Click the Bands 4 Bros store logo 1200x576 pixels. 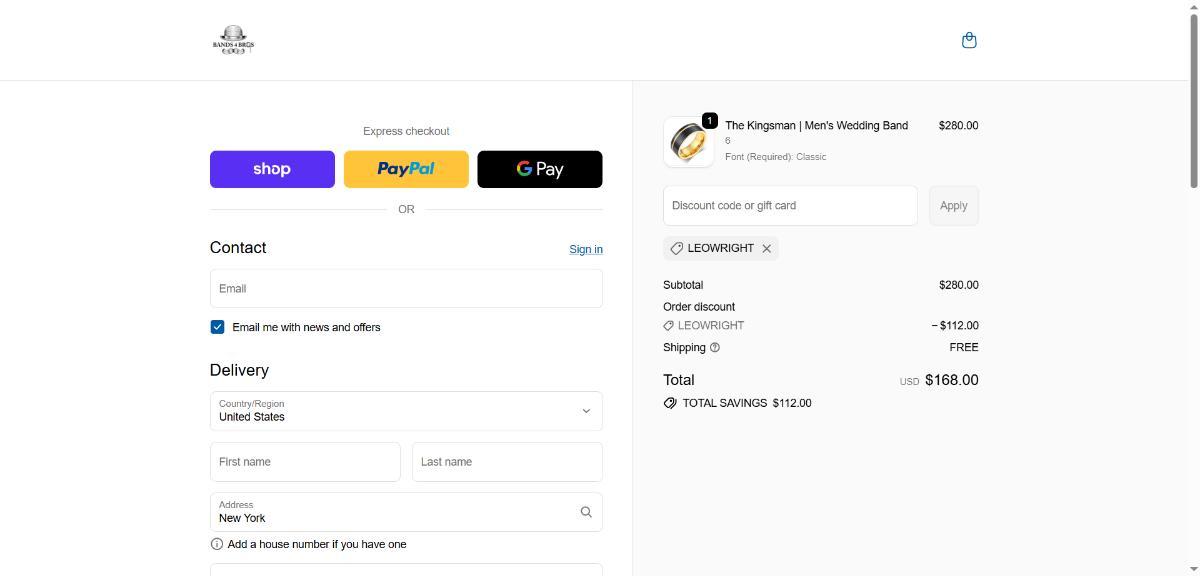(x=233, y=40)
